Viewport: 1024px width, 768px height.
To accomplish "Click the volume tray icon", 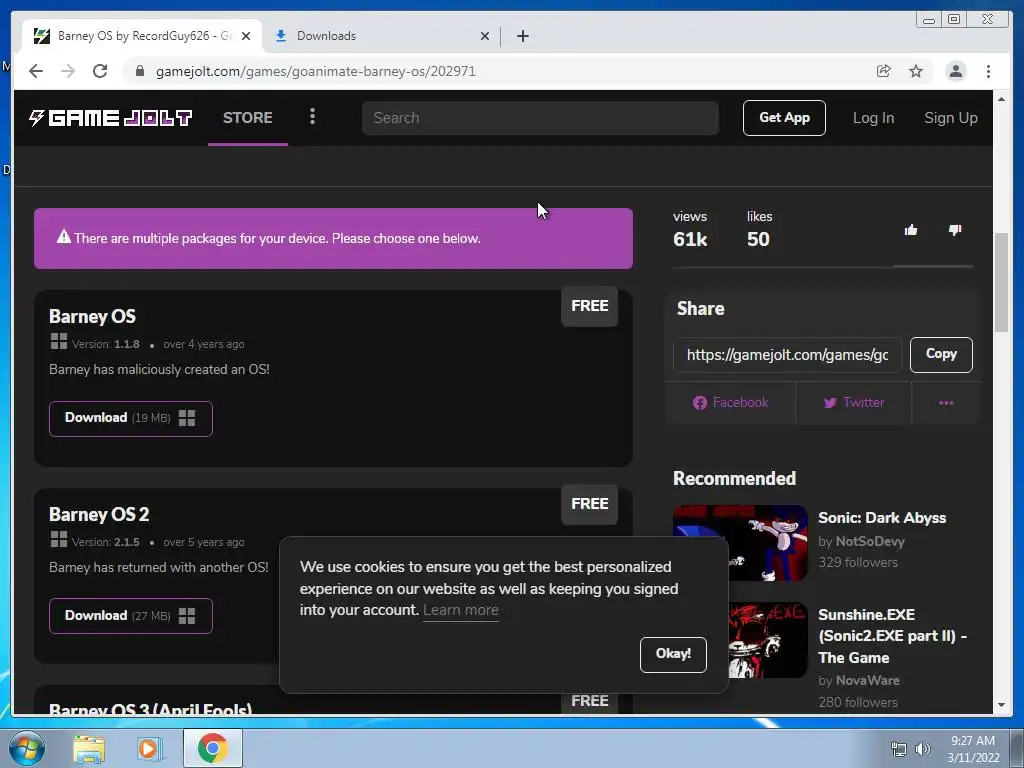I will point(922,749).
